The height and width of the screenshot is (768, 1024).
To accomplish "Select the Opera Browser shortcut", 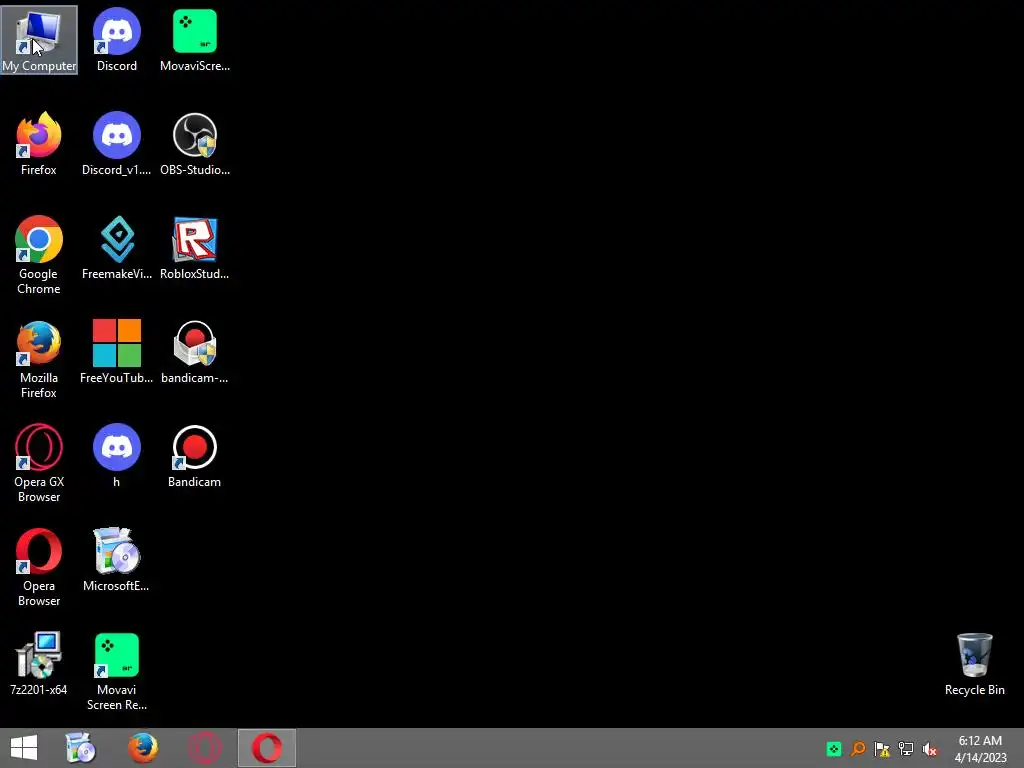I will (x=39, y=567).
